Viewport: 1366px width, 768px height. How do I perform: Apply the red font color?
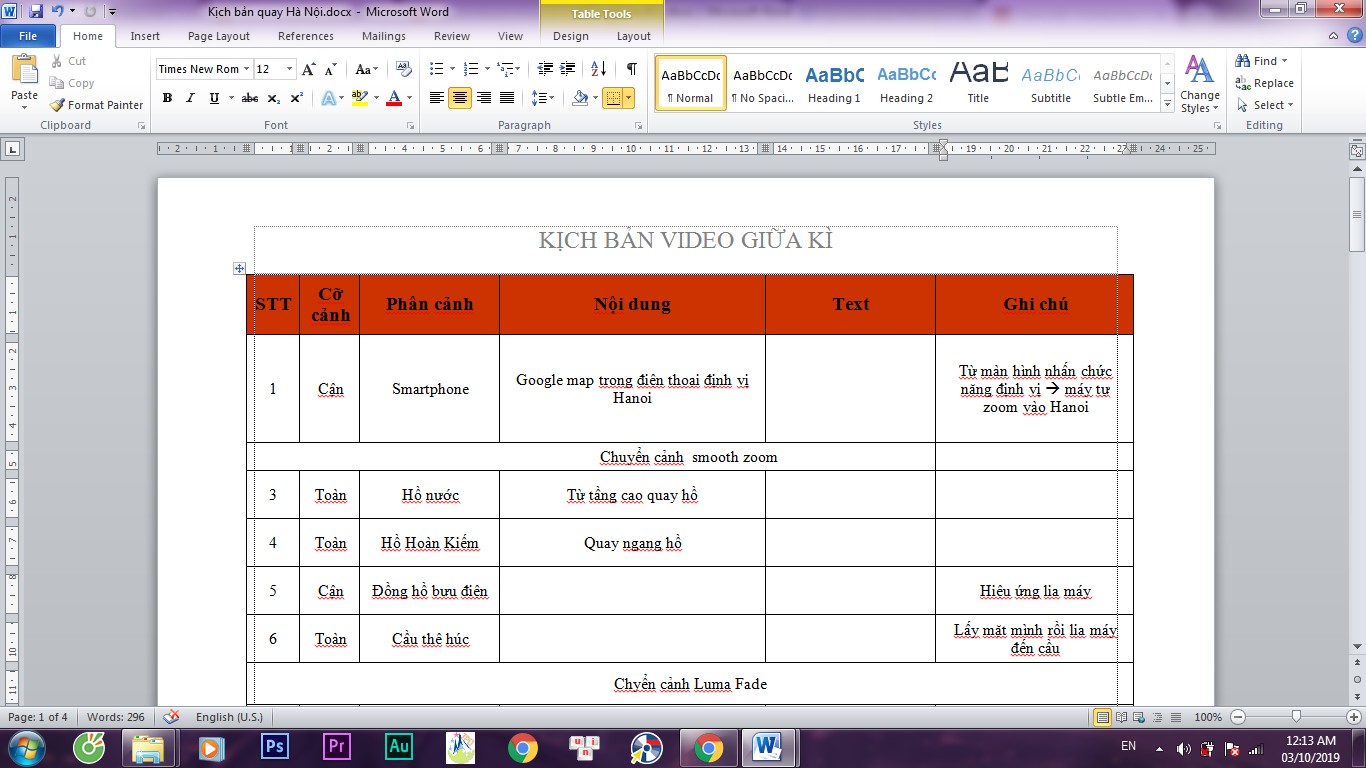click(394, 98)
